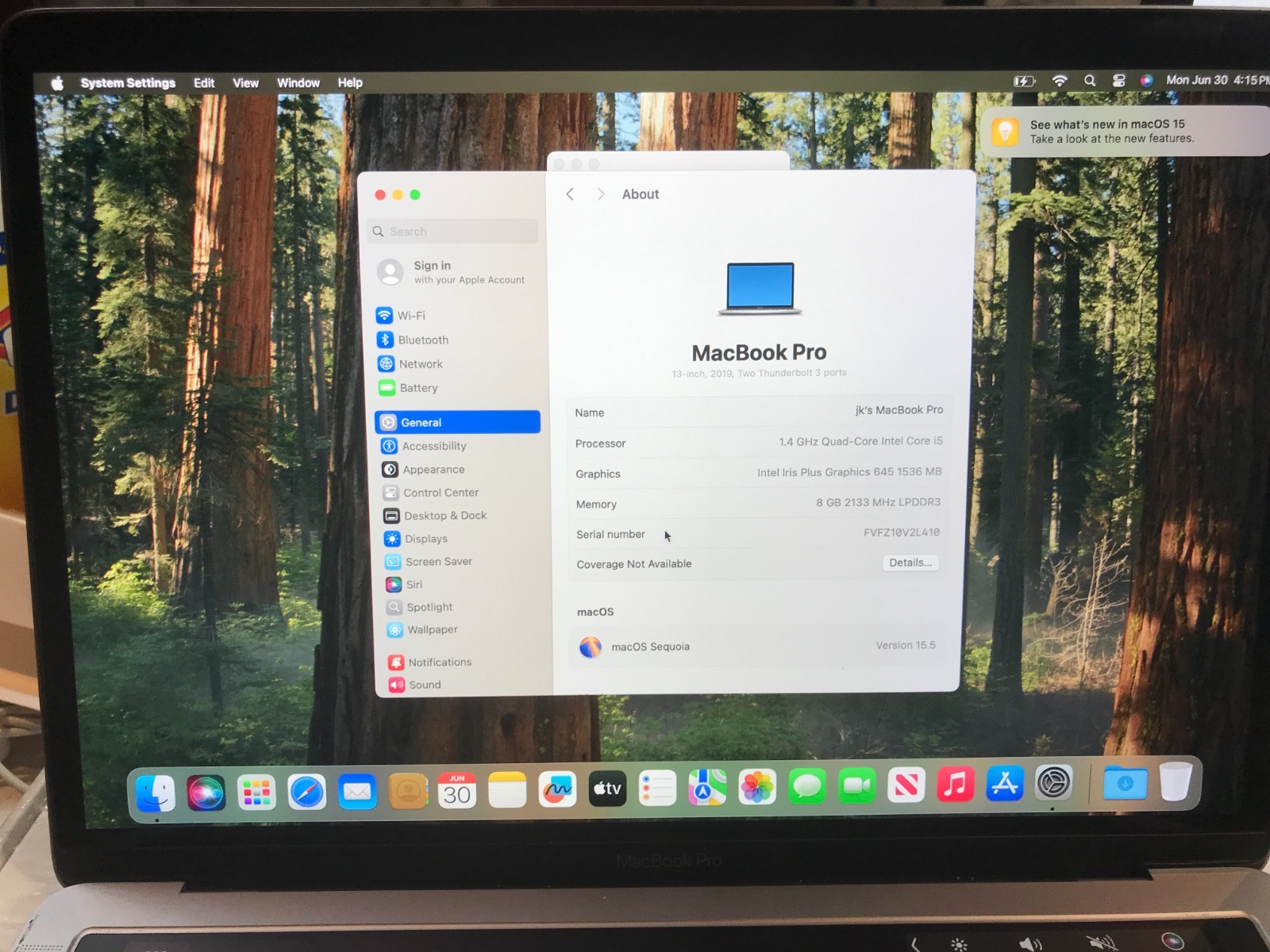Open the Wi-Fi menu bar icon
The image size is (1270, 952).
click(x=1060, y=81)
